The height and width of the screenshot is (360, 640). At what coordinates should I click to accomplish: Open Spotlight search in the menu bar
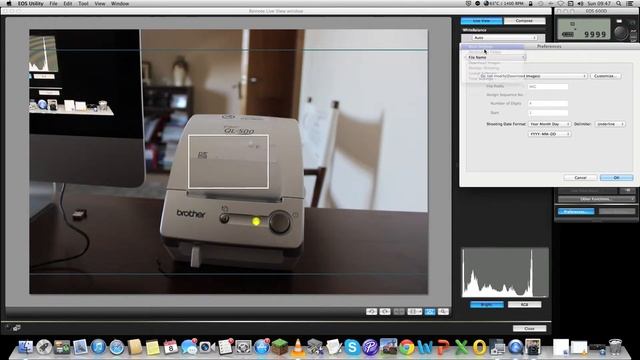pyautogui.click(x=619, y=3)
